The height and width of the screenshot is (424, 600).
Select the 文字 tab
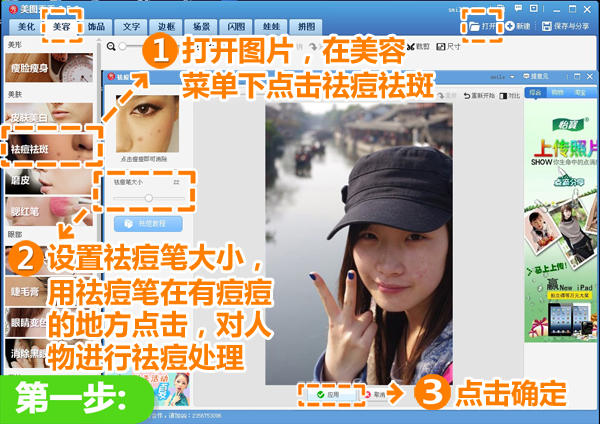pos(131,27)
